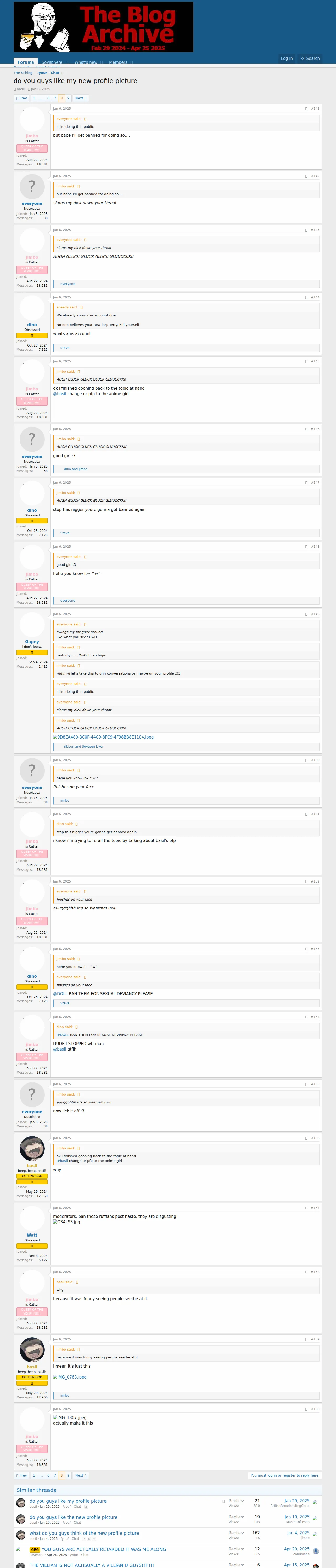Open the Search icon button in header

[310, 59]
